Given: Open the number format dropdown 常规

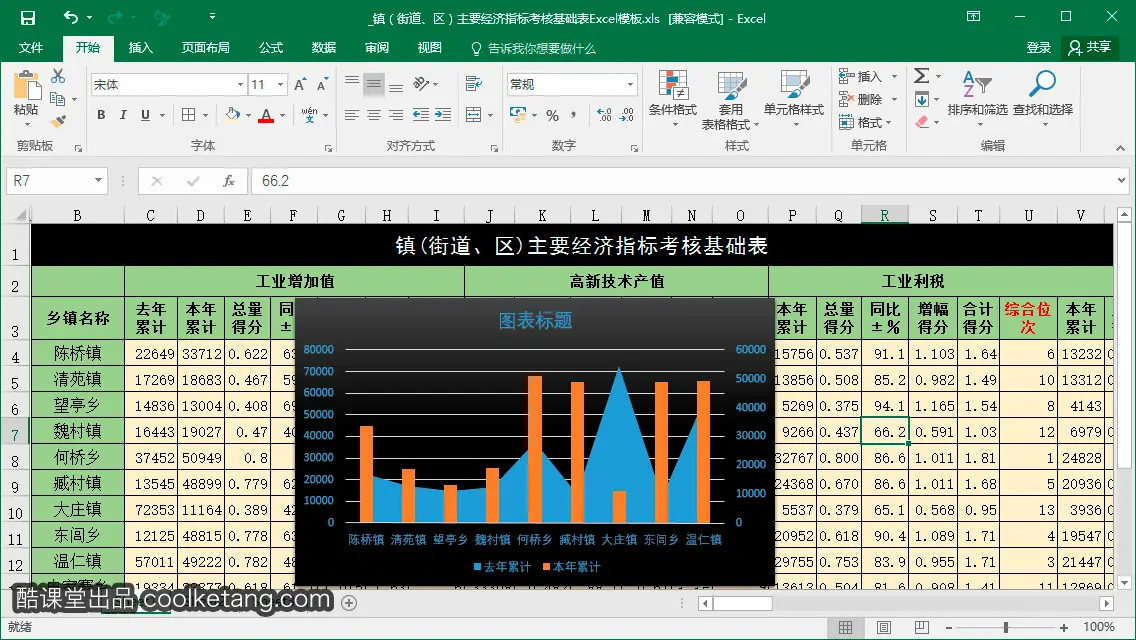Looking at the screenshot, I should [630, 85].
